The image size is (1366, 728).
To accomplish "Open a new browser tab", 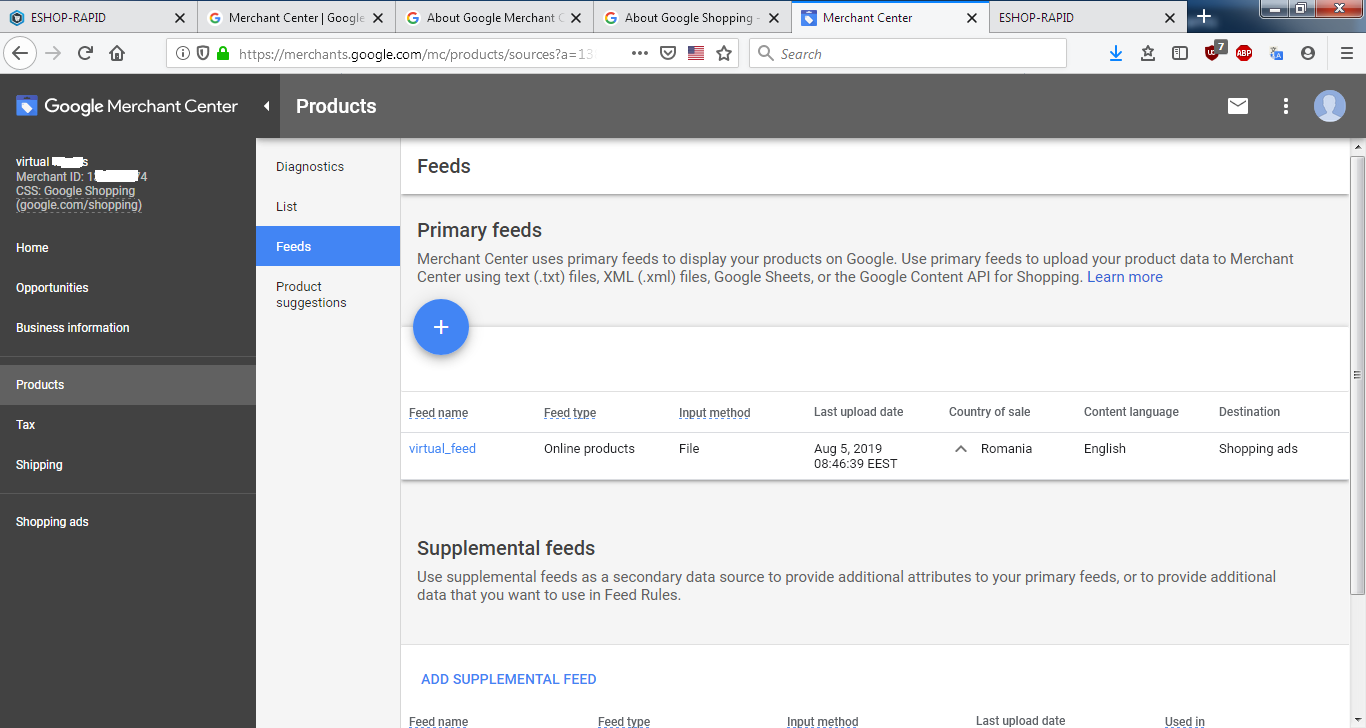I will 1204,16.
